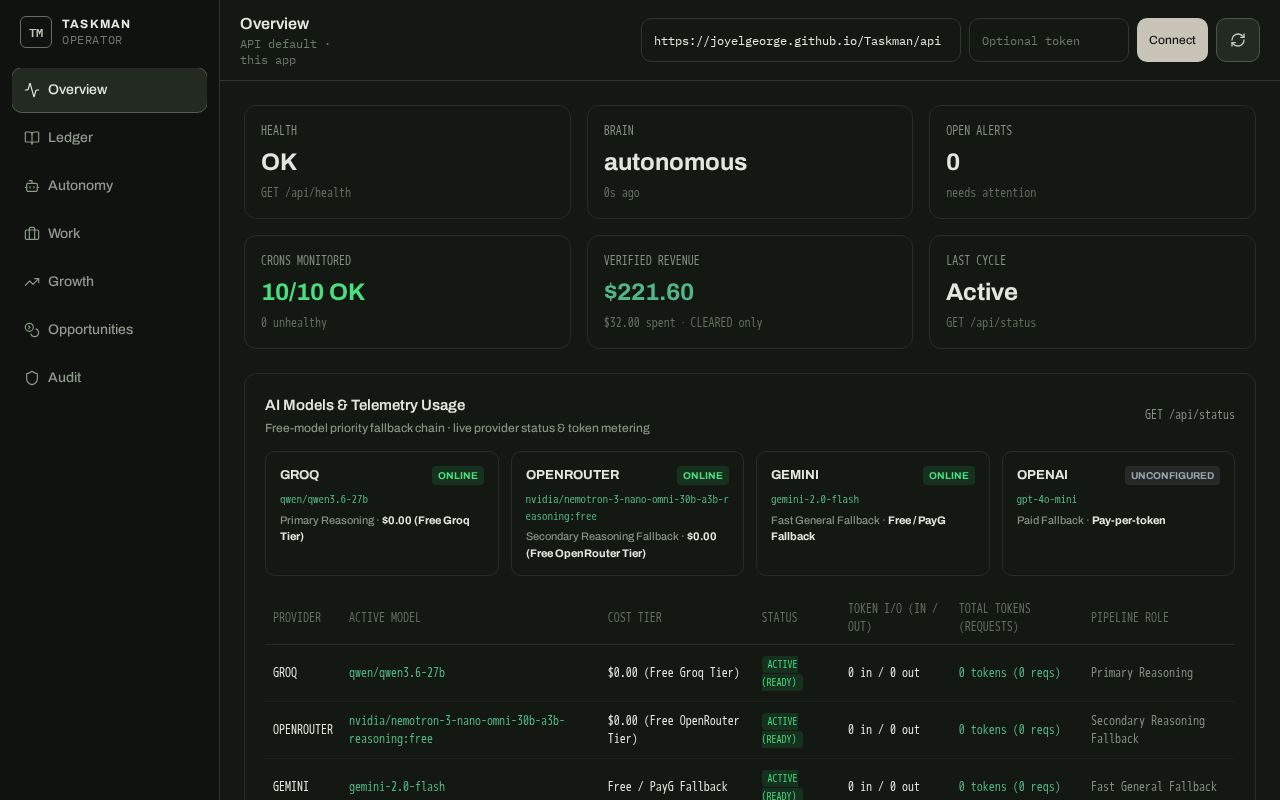Open the Ledger section
This screenshot has height=800, width=1280.
point(109,138)
